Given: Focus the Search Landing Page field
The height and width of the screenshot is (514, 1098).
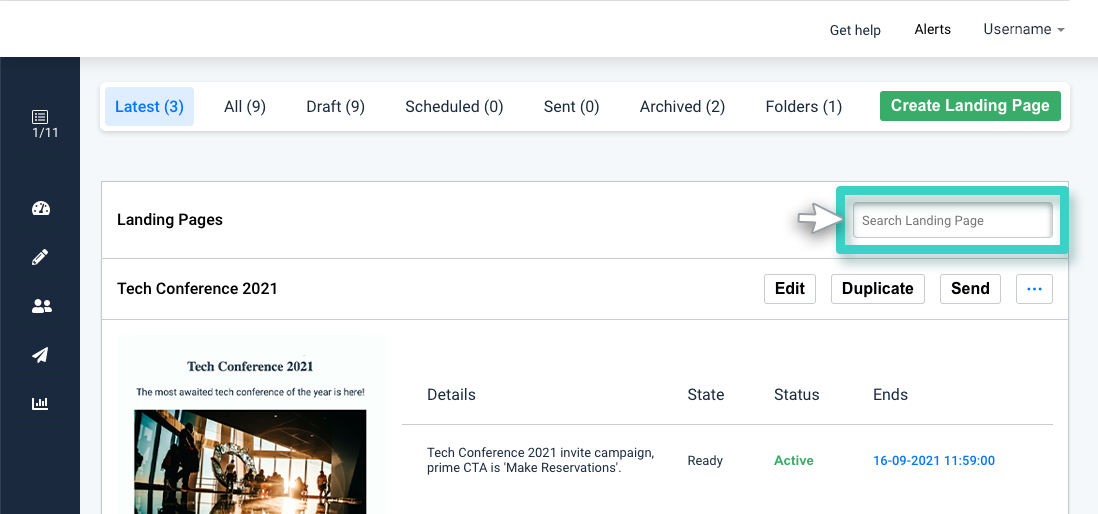Looking at the screenshot, I should click(x=952, y=221).
